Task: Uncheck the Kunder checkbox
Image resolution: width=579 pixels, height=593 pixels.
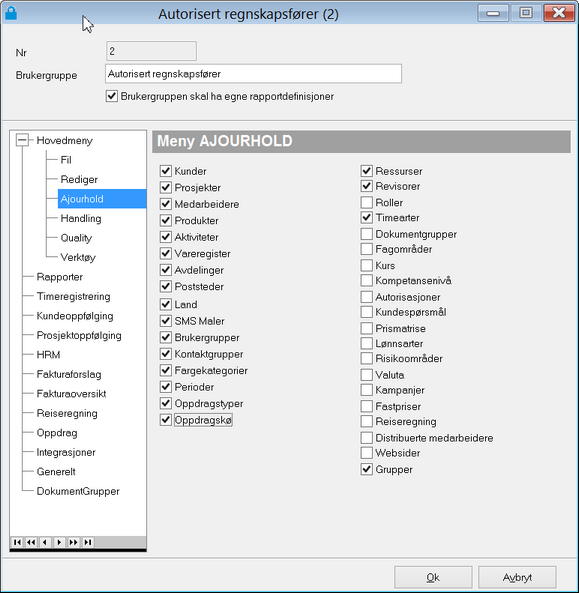Action: point(166,171)
